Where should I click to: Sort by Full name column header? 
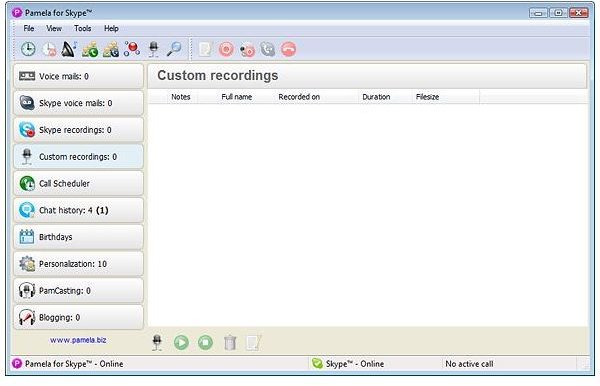pyautogui.click(x=236, y=97)
